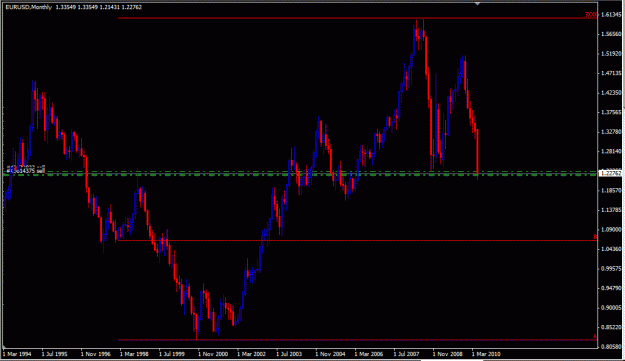The height and width of the screenshot is (361, 625).
Task: Click the 1.51920 price scale label
Action: [611, 54]
